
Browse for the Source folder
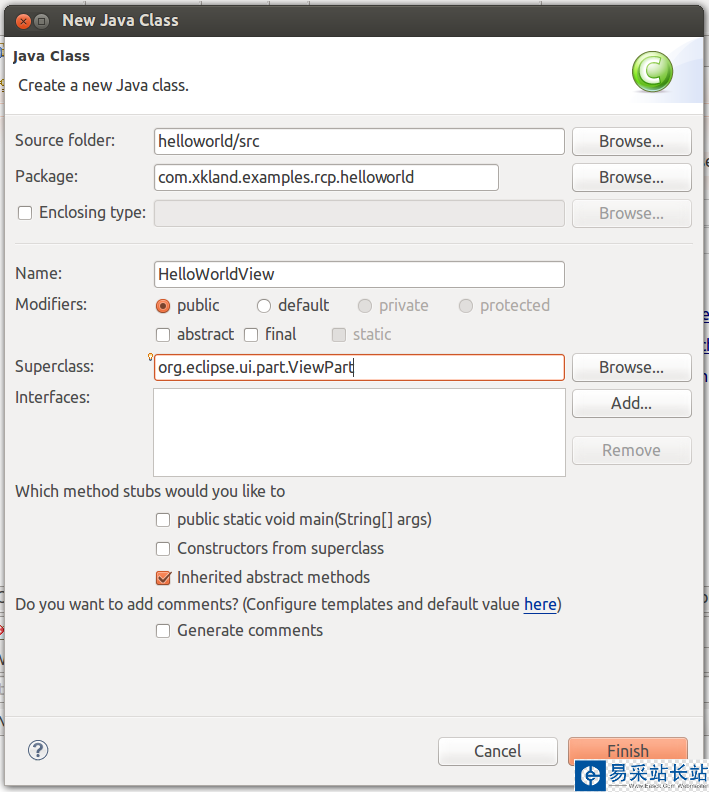(631, 141)
